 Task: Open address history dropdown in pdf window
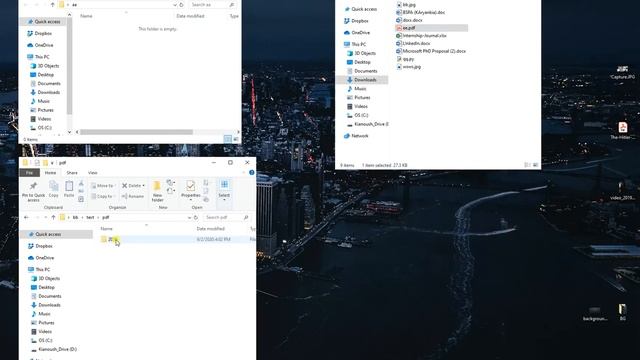coord(189,218)
